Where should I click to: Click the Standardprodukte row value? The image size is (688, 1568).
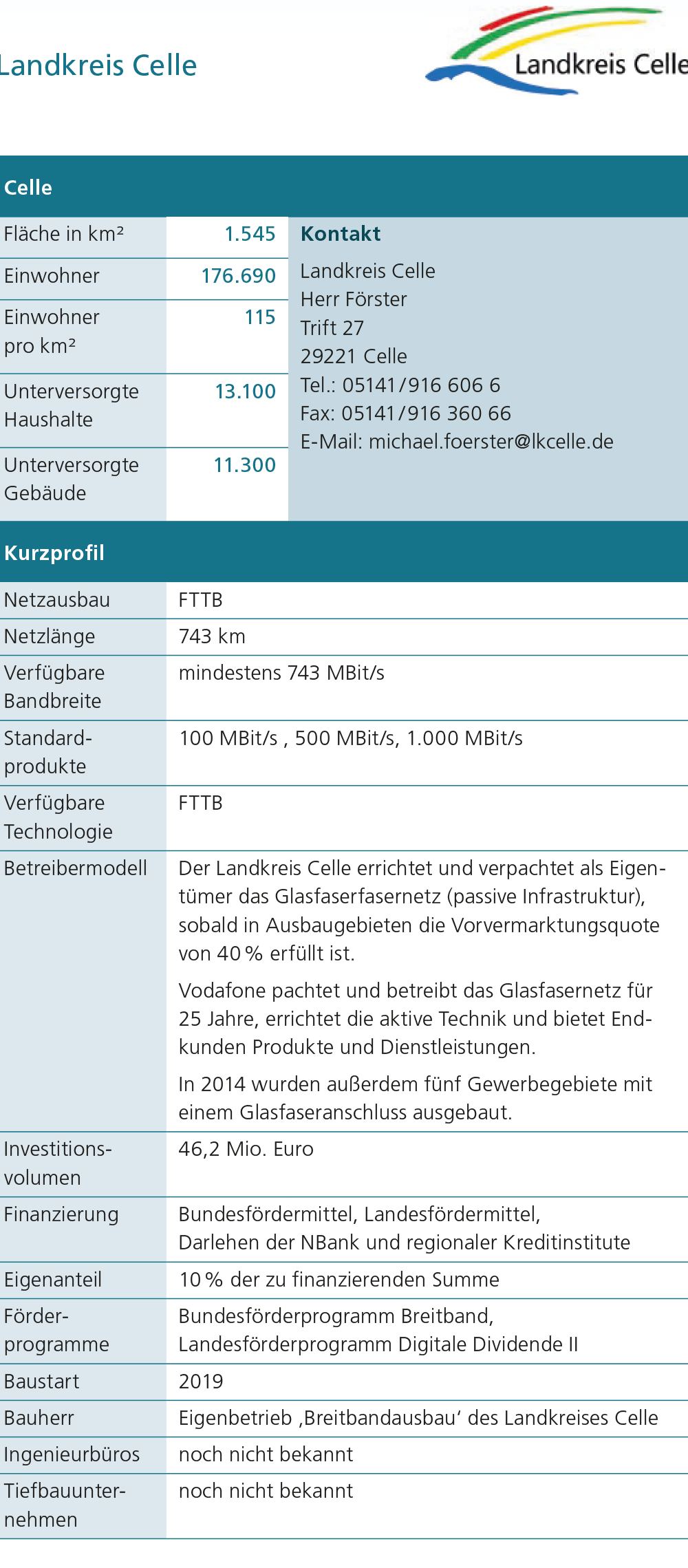pos(350,738)
